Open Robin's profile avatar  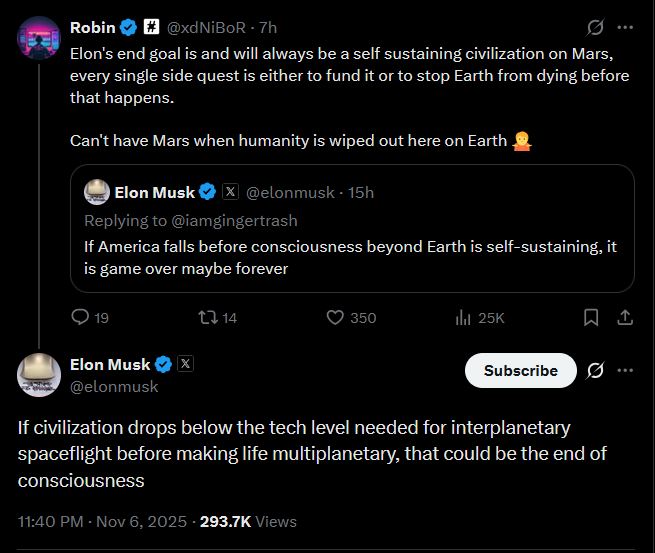40,38
